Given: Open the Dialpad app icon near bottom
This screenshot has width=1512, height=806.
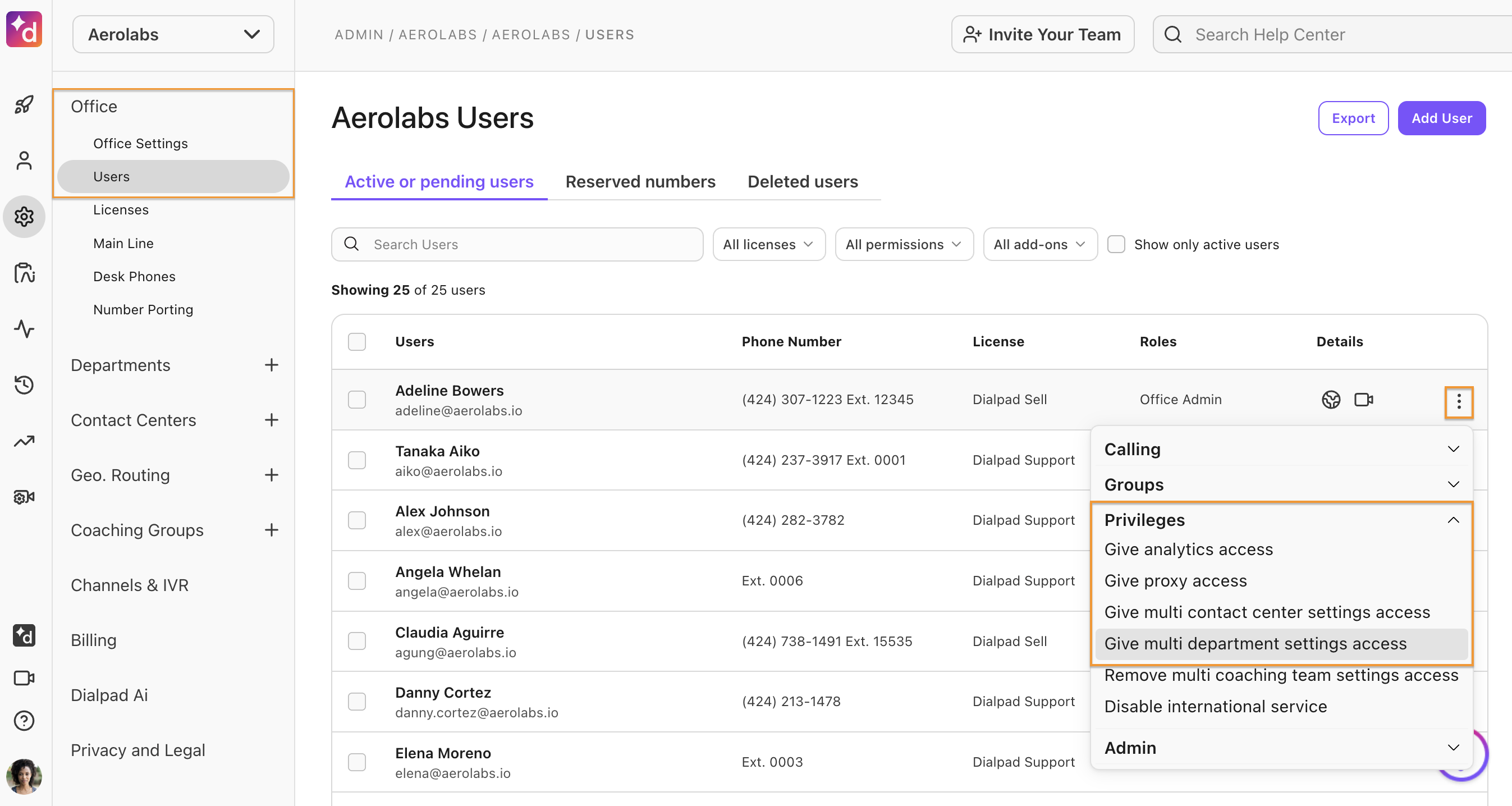Looking at the screenshot, I should (x=24, y=635).
